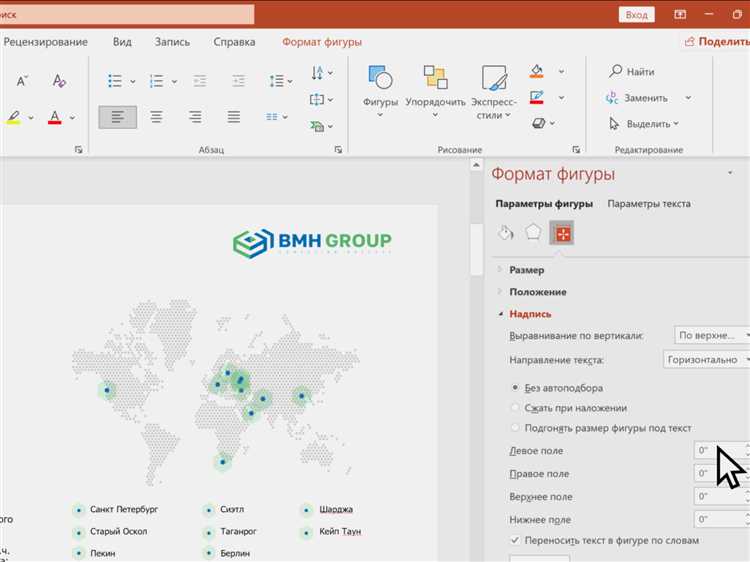Click the shape fill bucket icon
The image size is (750, 562).
[x=537, y=72]
